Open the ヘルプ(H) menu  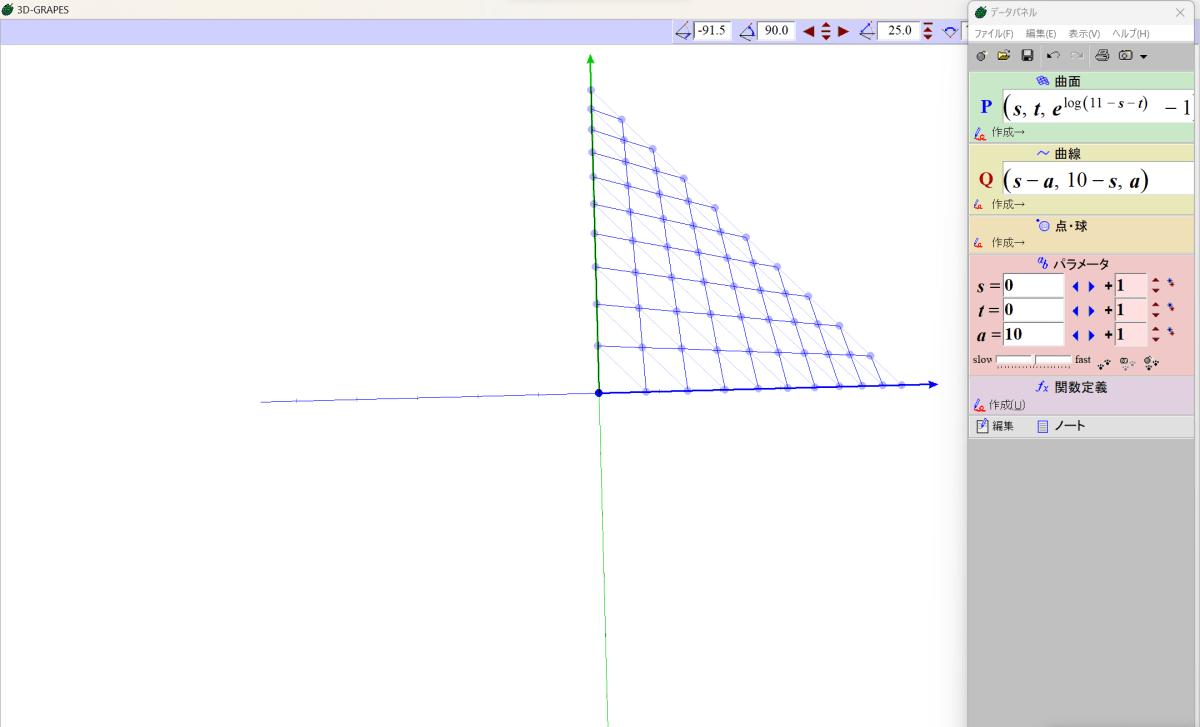(x=1131, y=34)
